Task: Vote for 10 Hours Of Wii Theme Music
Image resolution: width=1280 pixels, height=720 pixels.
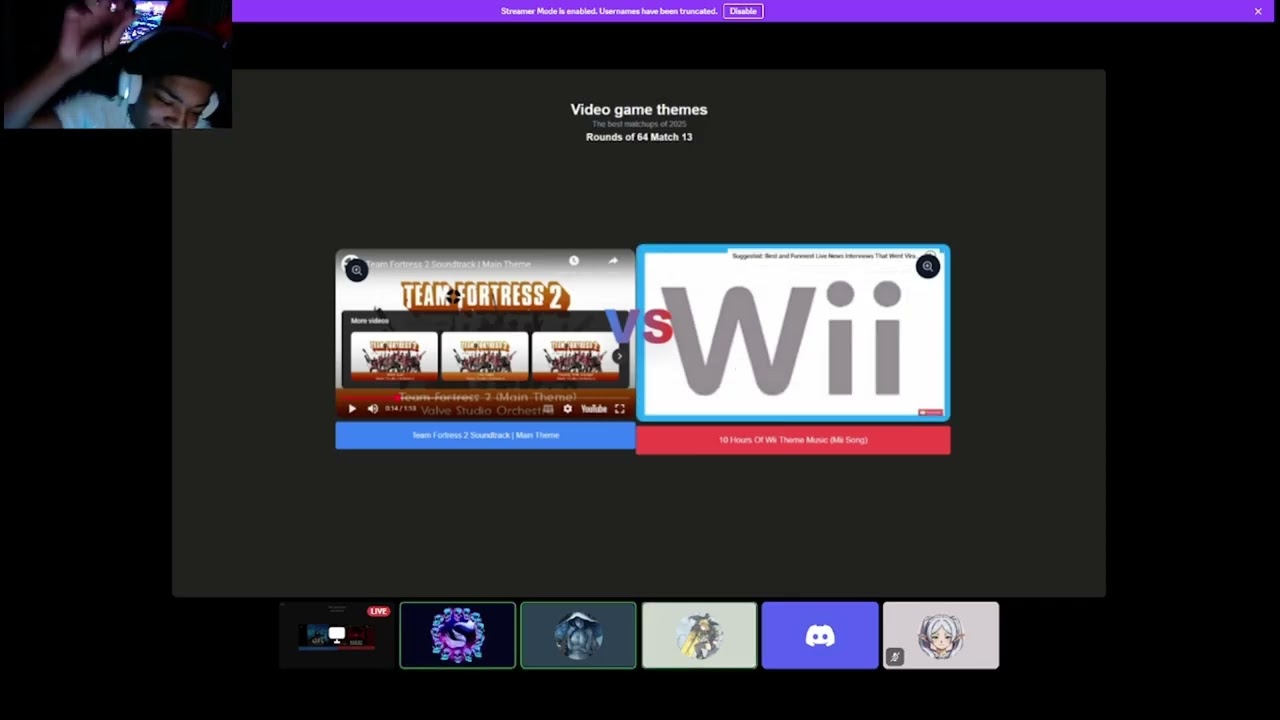Action: pos(793,440)
